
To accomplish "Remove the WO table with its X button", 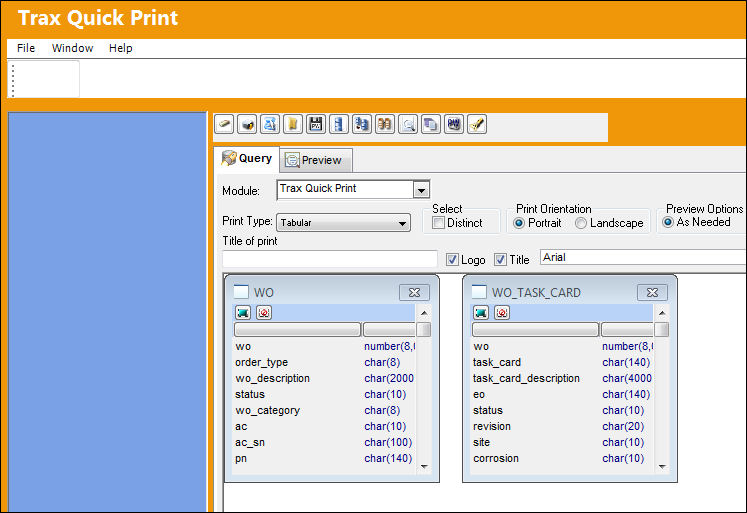I will coord(414,292).
